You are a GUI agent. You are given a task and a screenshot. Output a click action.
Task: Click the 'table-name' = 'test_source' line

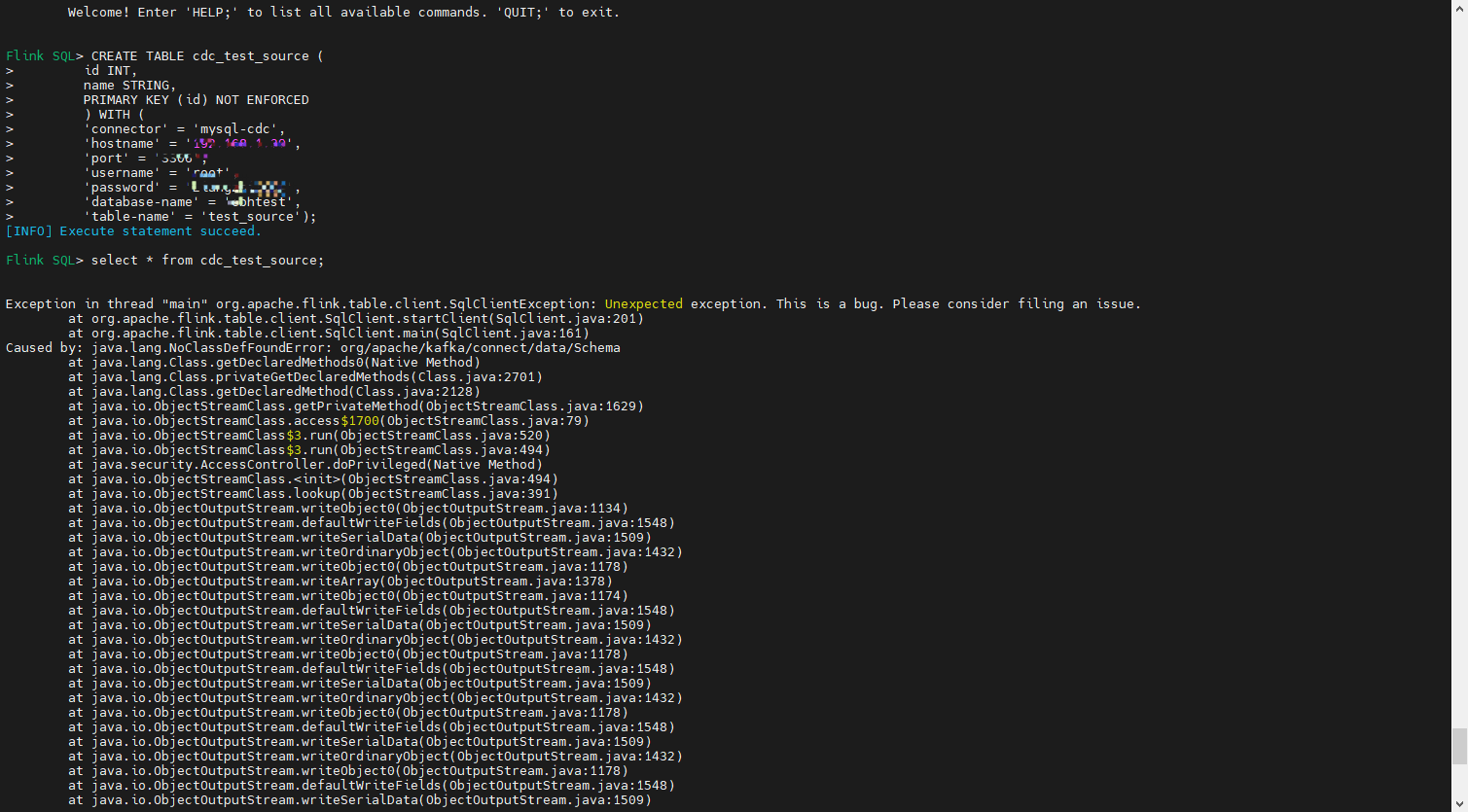coord(200,217)
